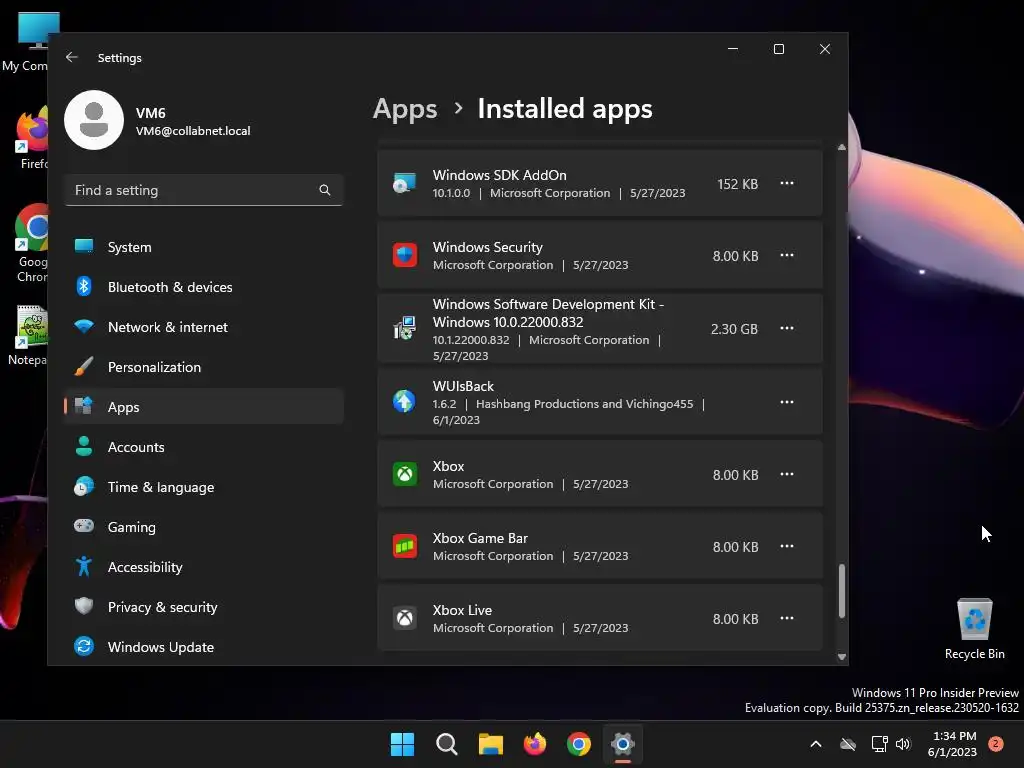This screenshot has width=1024, height=768.
Task: Click the Settings gear taskbar icon
Action: click(623, 744)
